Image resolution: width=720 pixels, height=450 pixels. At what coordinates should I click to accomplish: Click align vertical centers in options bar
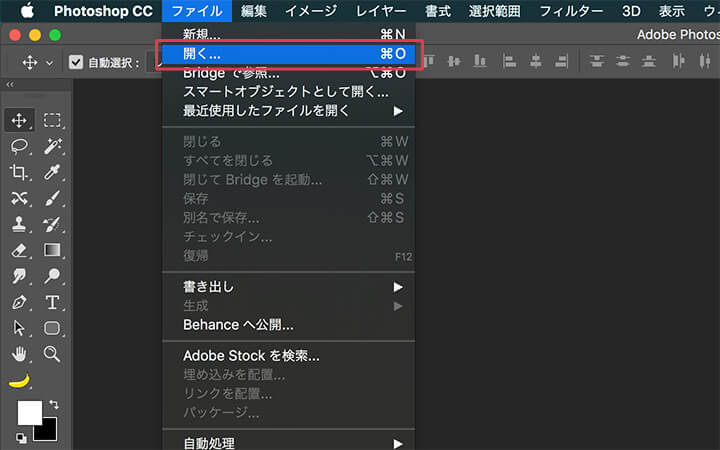pos(454,61)
